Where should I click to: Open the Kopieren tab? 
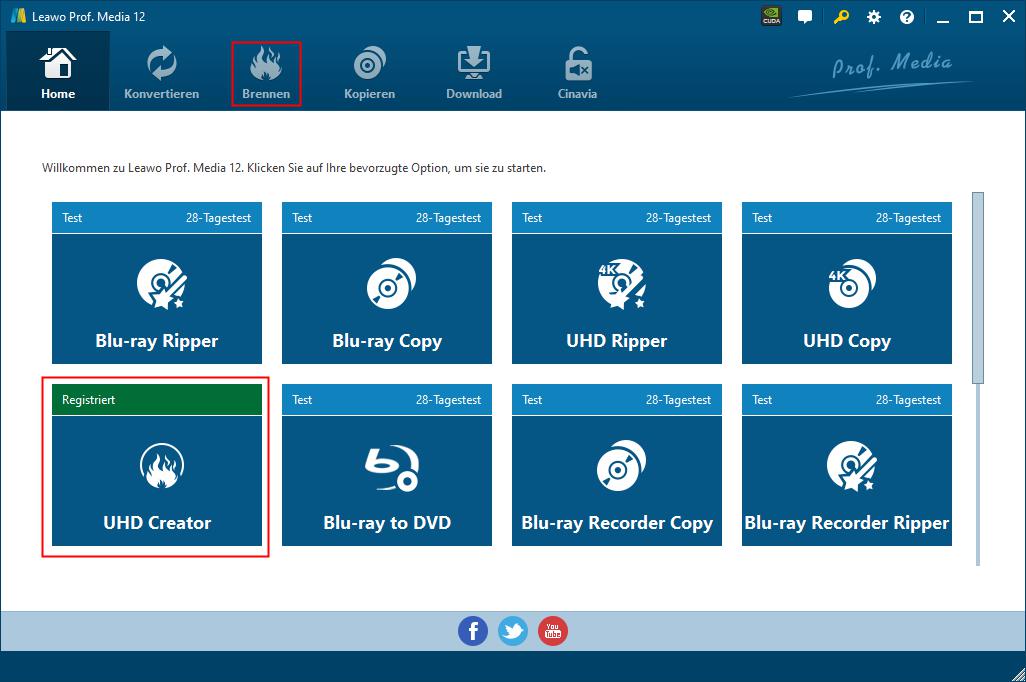click(x=369, y=74)
